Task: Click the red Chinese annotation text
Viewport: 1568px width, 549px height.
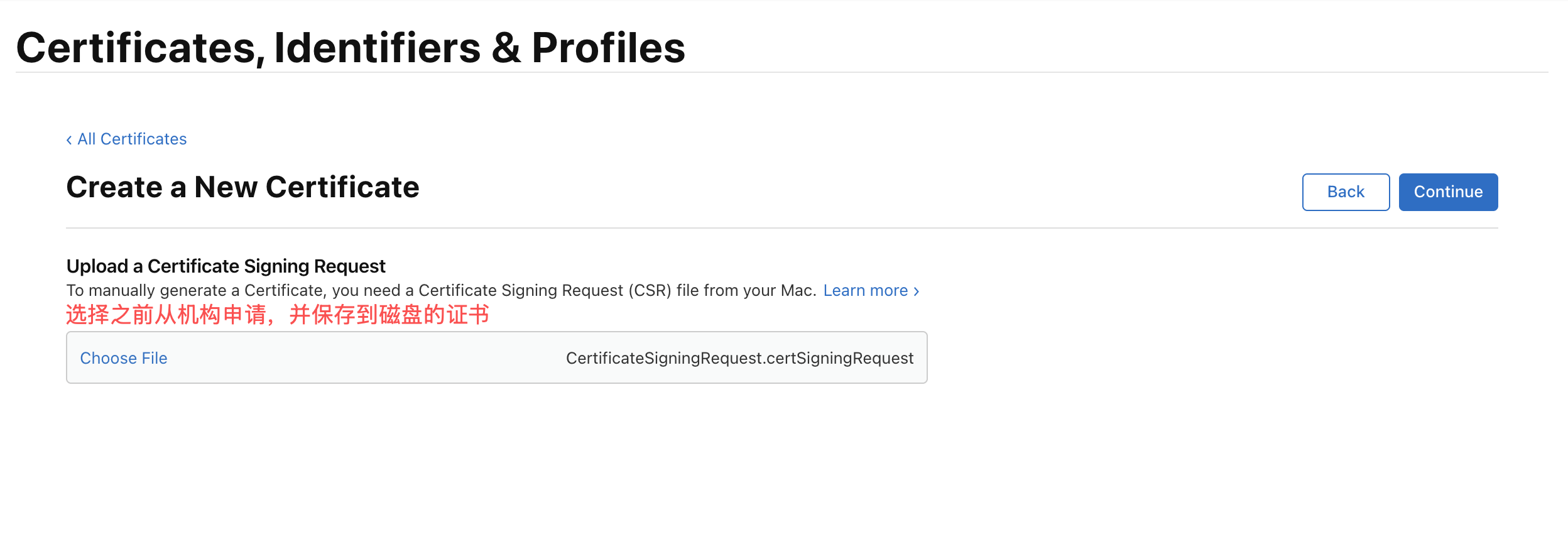Action: (x=277, y=315)
